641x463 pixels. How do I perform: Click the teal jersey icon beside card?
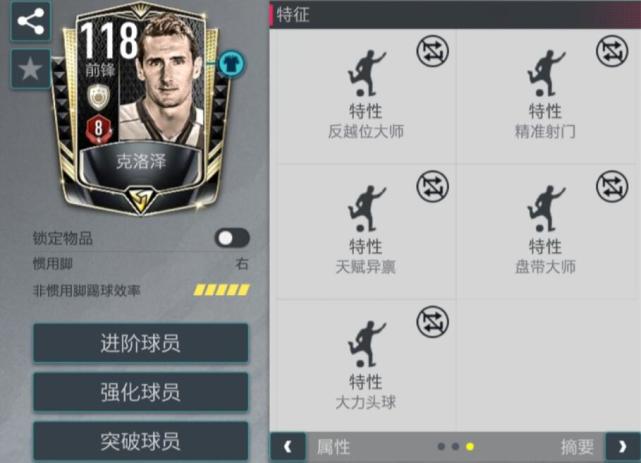[x=231, y=63]
